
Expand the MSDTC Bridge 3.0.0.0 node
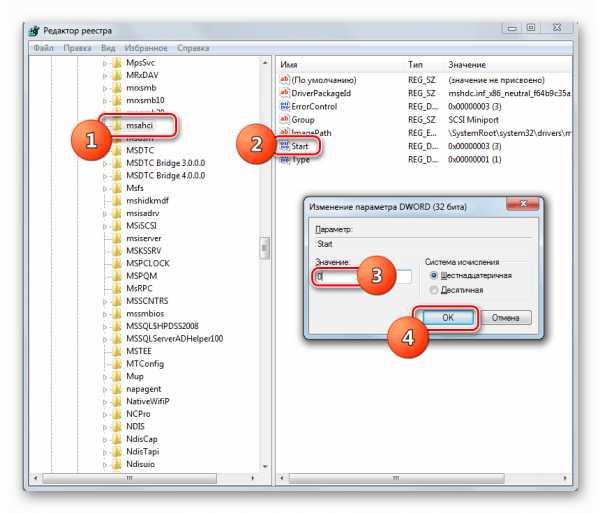(104, 164)
